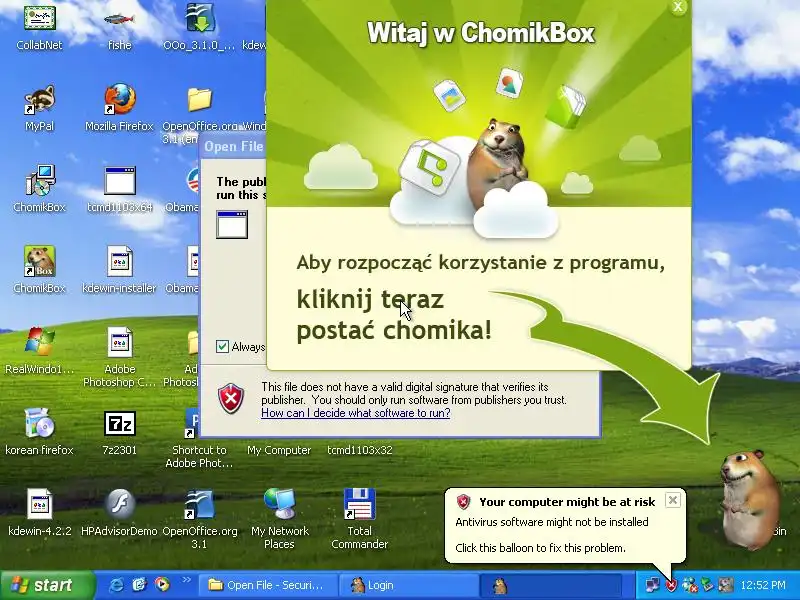Click the 'Your computer might be at risk' balloon
800x600 pixels.
pyautogui.click(x=565, y=526)
